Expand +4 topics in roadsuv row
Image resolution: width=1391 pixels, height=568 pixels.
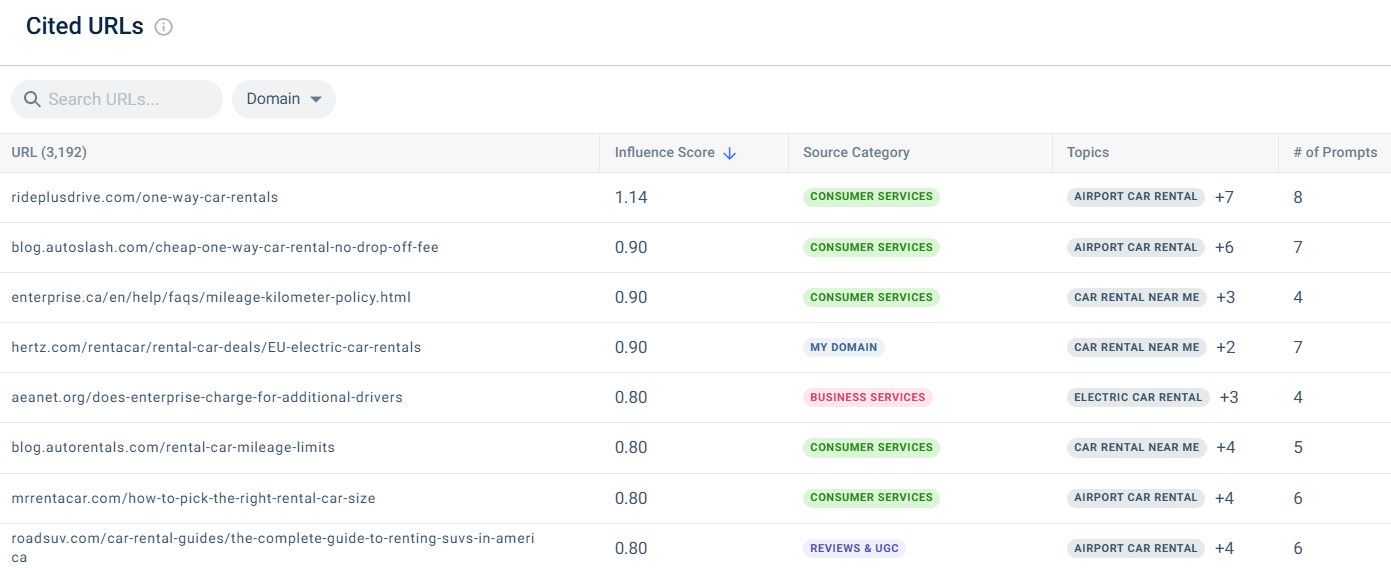coord(1225,548)
